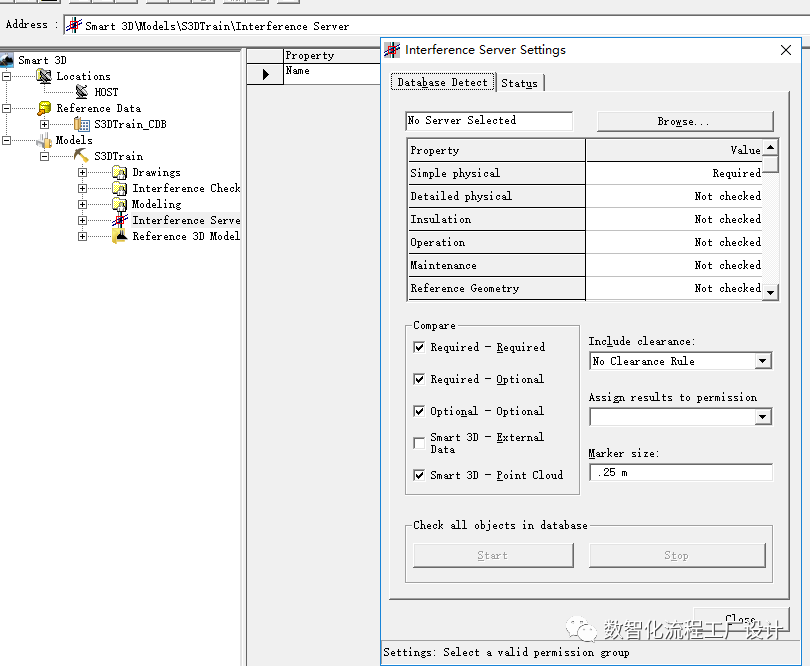Click the dialog title bar icon
This screenshot has height=666, width=810.
(392, 50)
